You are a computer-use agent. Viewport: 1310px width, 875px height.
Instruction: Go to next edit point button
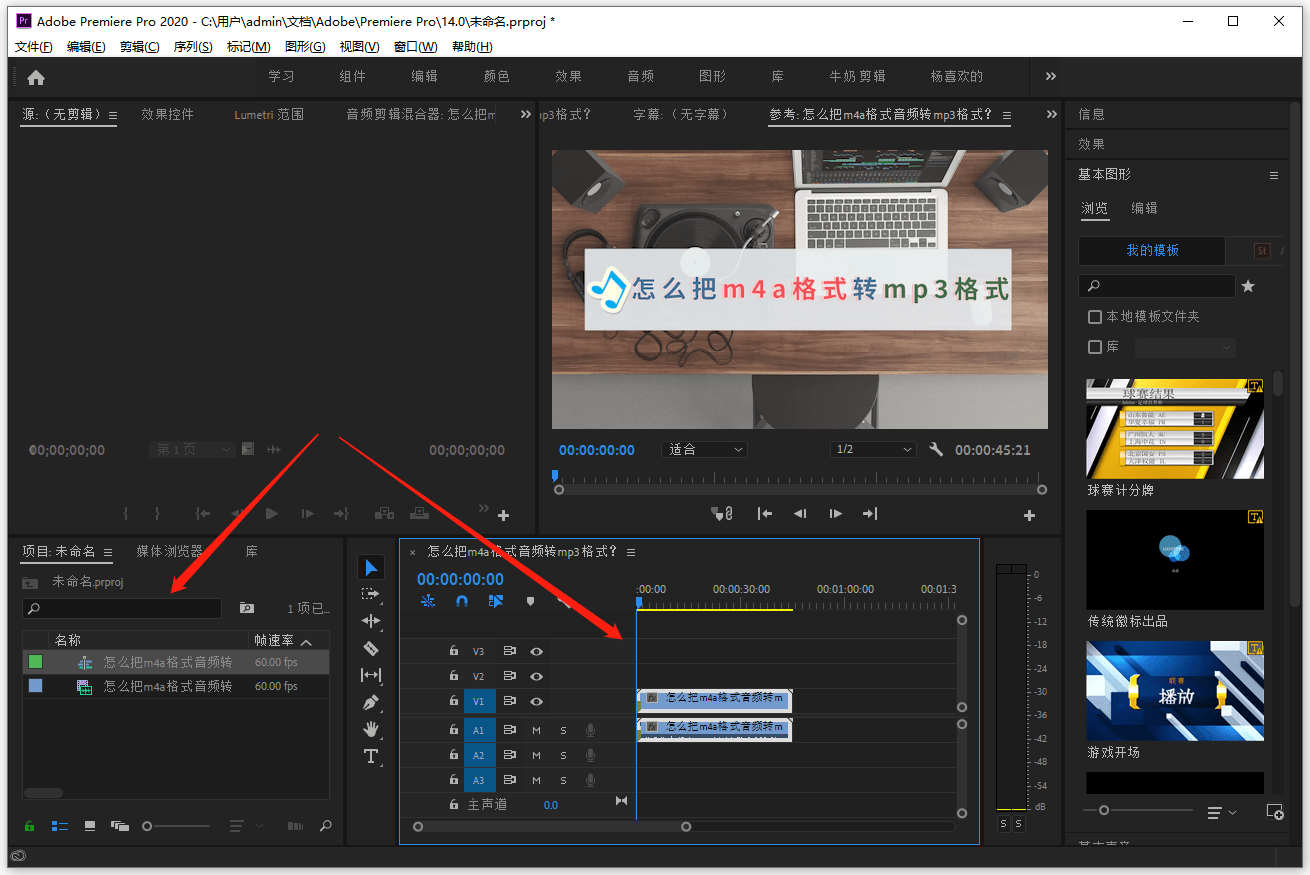(x=870, y=514)
